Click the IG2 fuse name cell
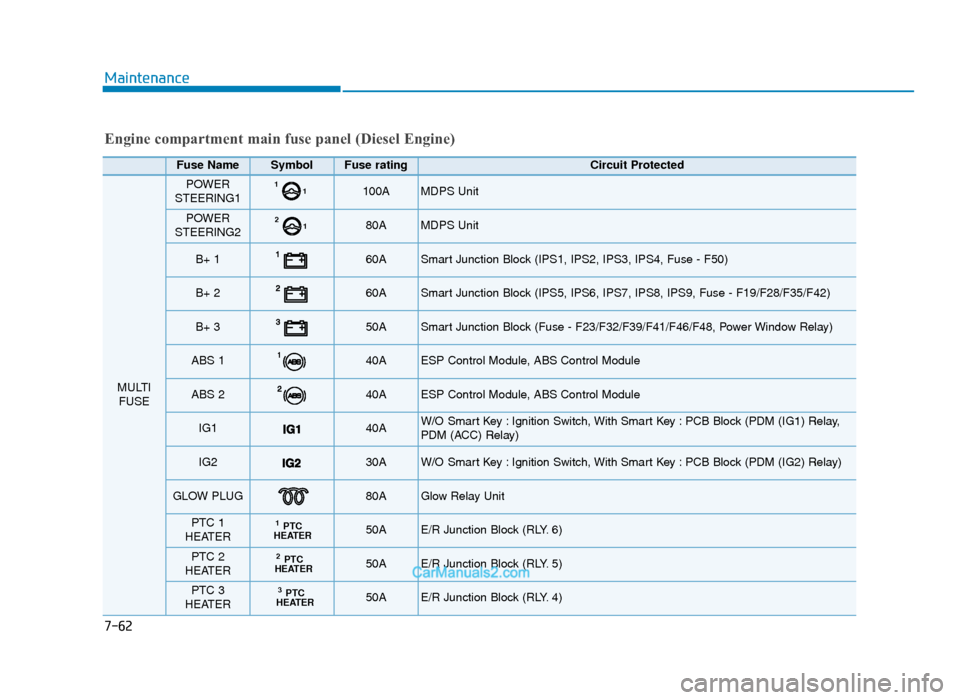The image size is (960, 700). click(x=208, y=462)
